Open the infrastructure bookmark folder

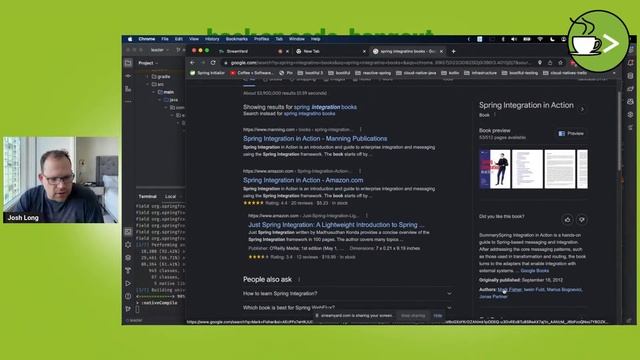[481, 73]
